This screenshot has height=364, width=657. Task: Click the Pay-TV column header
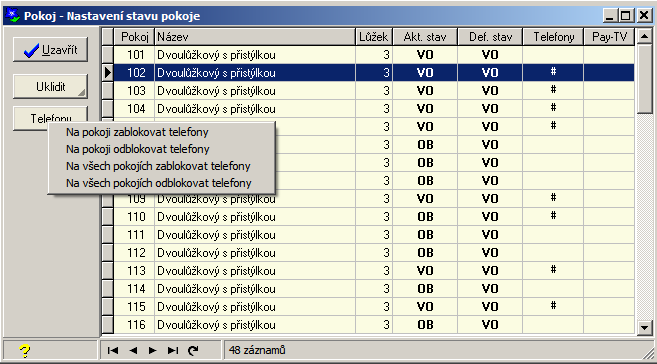point(609,37)
